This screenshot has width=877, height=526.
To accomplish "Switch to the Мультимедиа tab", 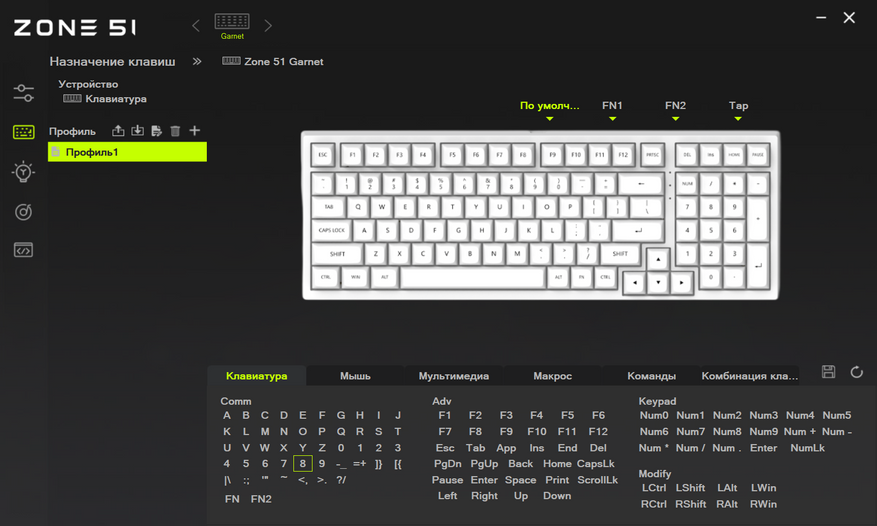I will click(x=454, y=376).
